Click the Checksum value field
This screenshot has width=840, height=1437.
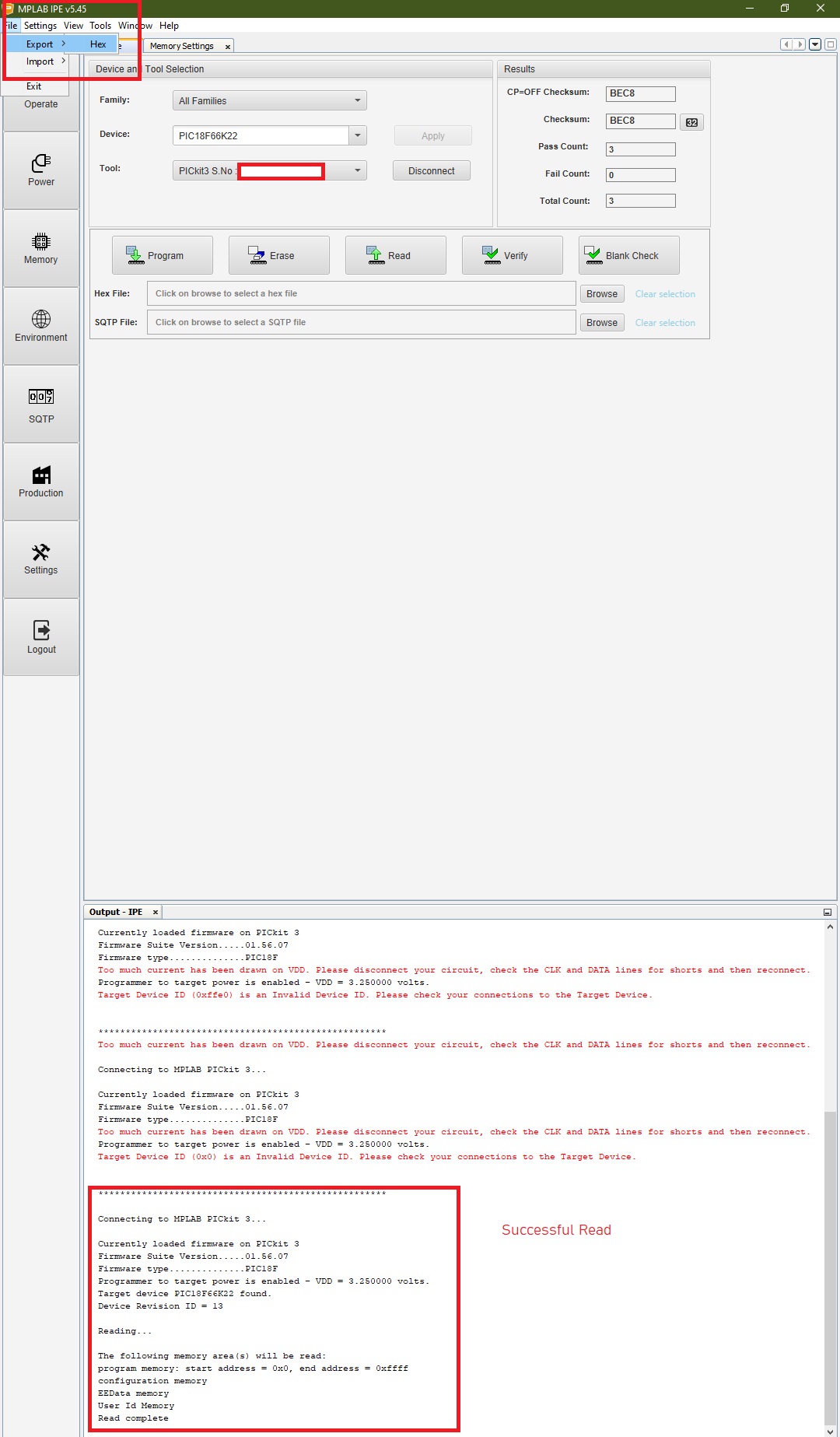click(x=641, y=121)
